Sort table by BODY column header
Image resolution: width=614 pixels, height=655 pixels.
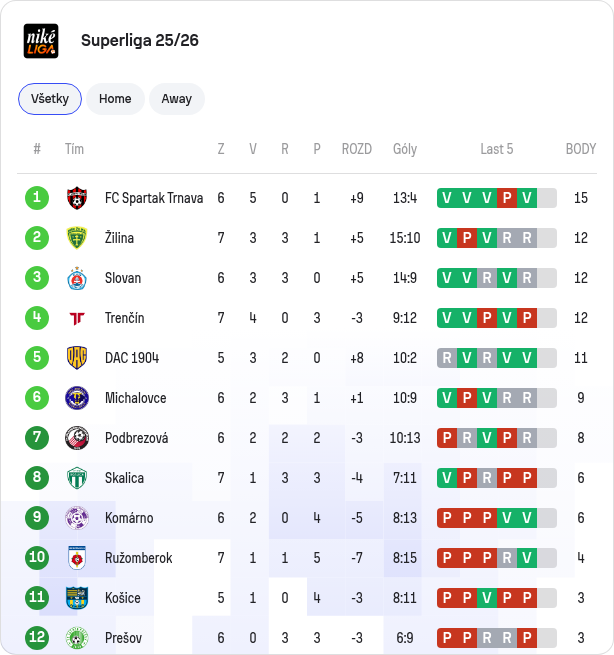[x=581, y=149]
